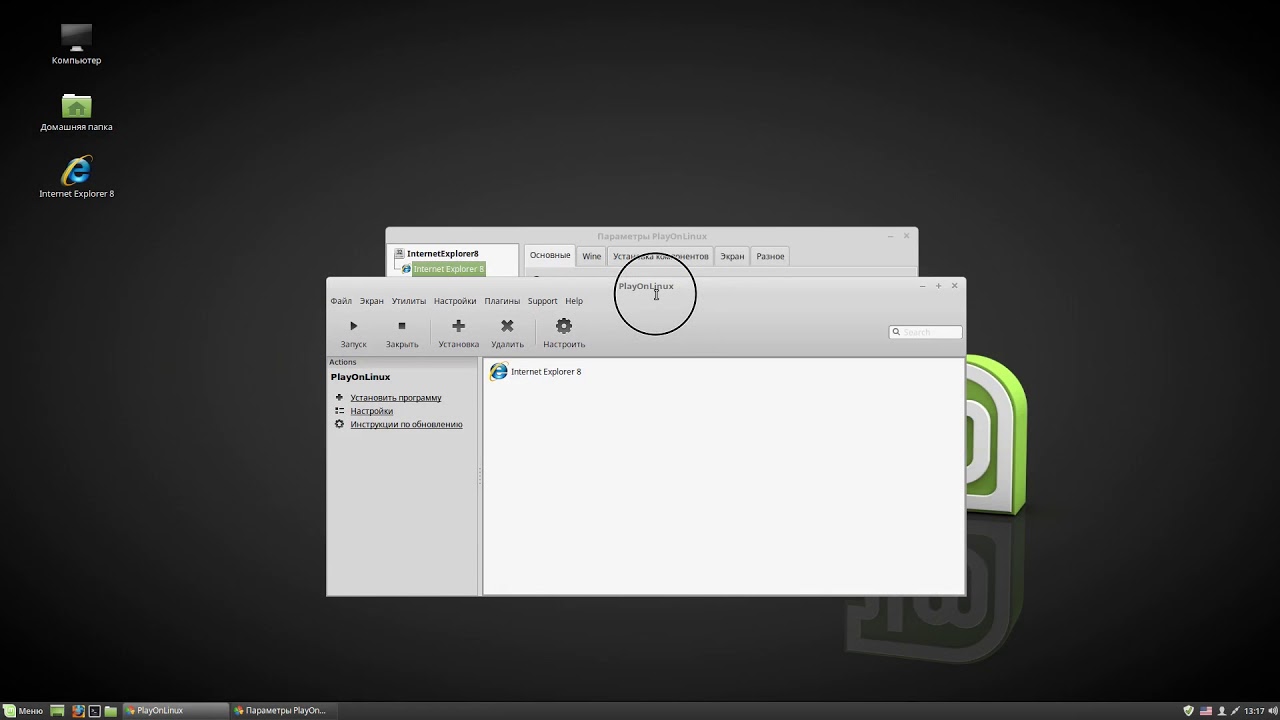Click the gear icon beside Инструкции по обновлению
Image resolution: width=1280 pixels, height=720 pixels.
pos(339,424)
